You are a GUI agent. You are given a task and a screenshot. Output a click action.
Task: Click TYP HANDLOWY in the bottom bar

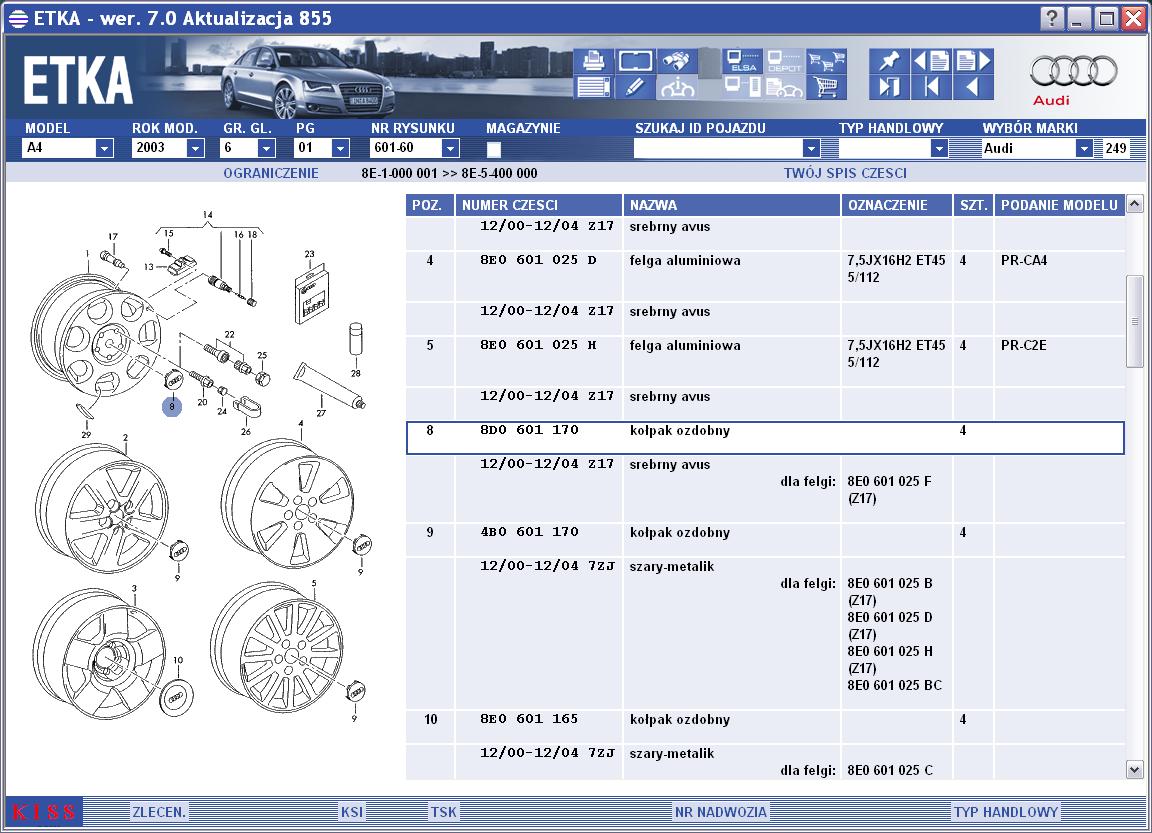point(1006,812)
